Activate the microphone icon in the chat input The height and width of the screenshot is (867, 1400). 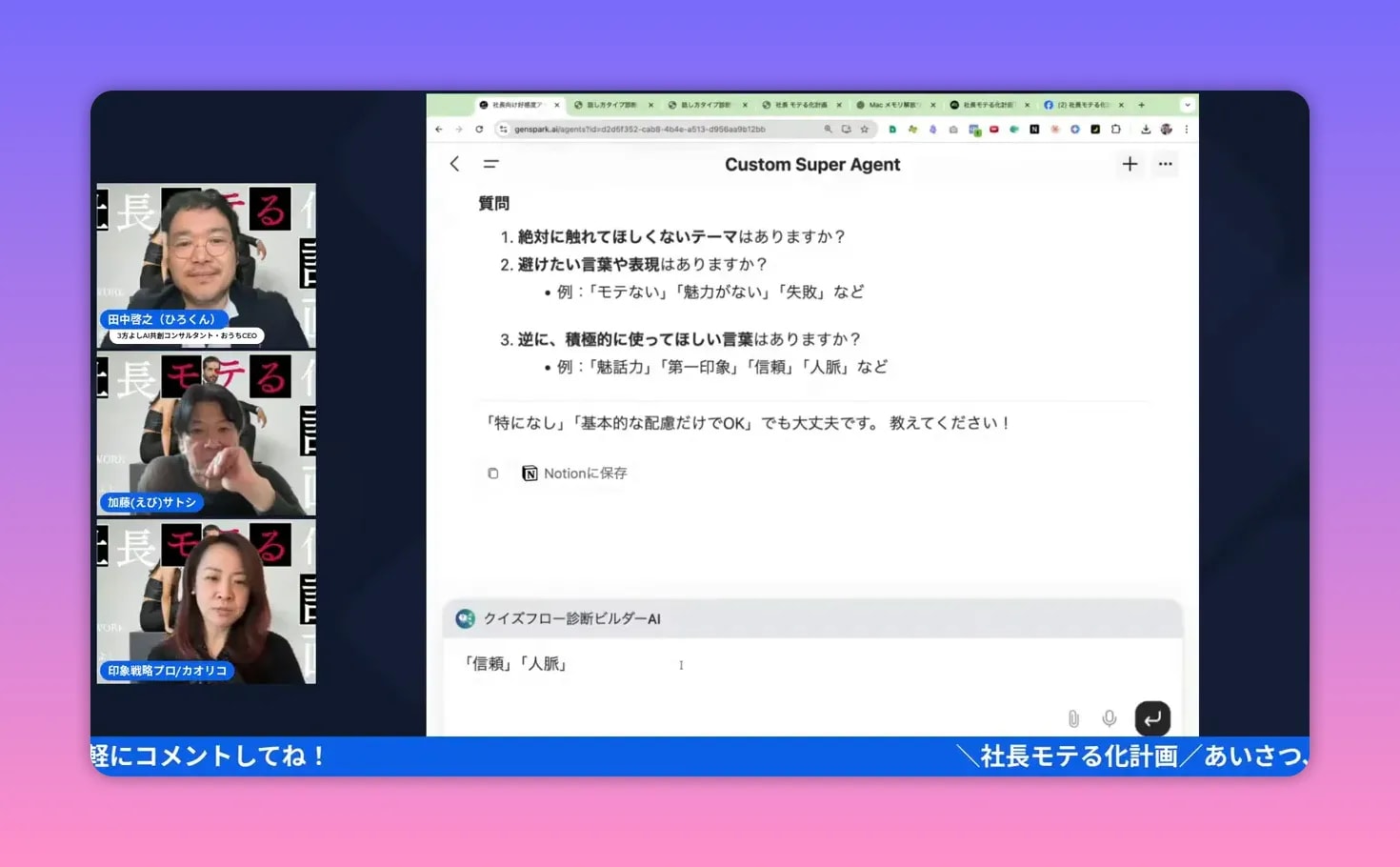1109,718
